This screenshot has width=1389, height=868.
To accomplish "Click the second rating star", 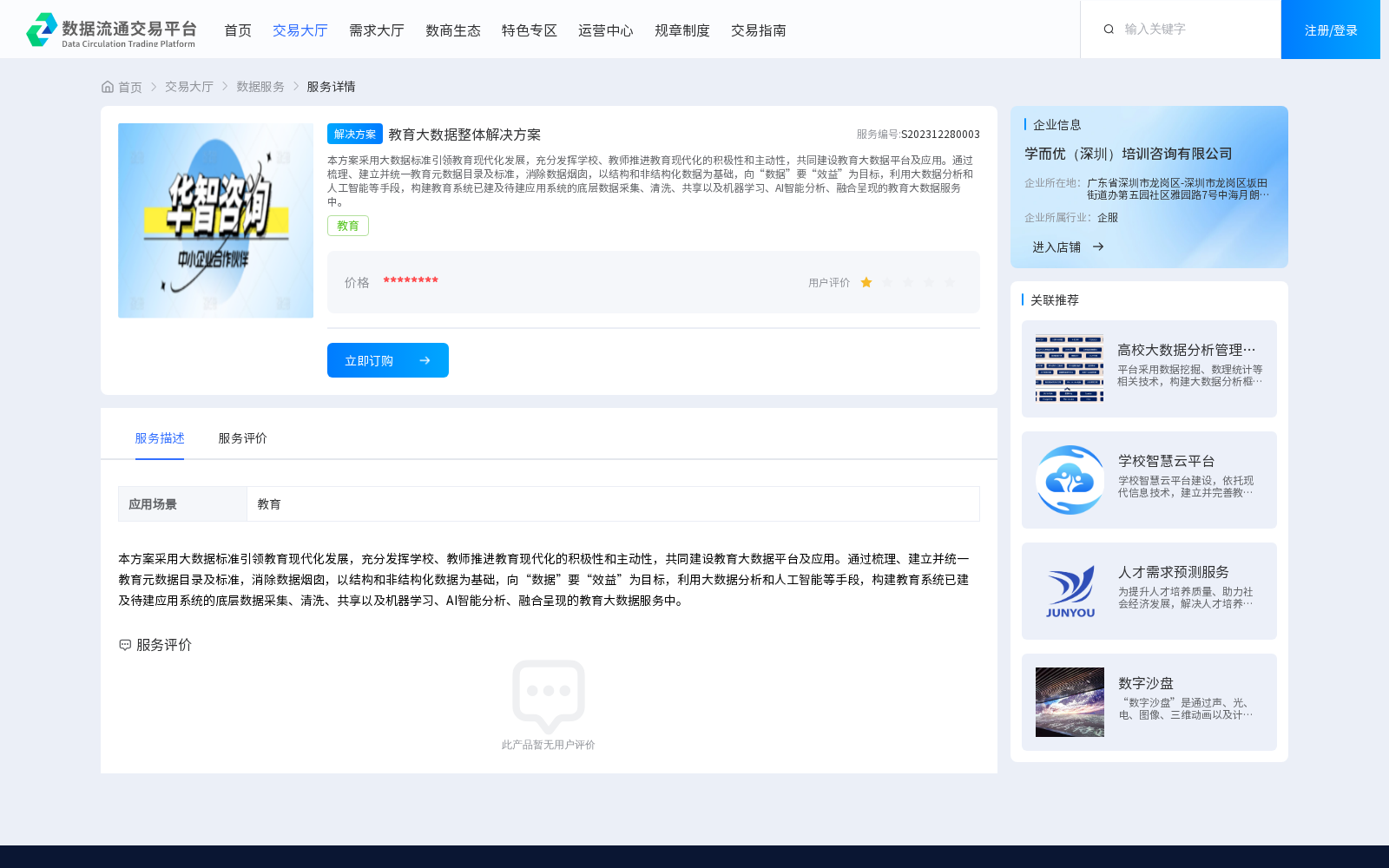I will click(x=887, y=282).
